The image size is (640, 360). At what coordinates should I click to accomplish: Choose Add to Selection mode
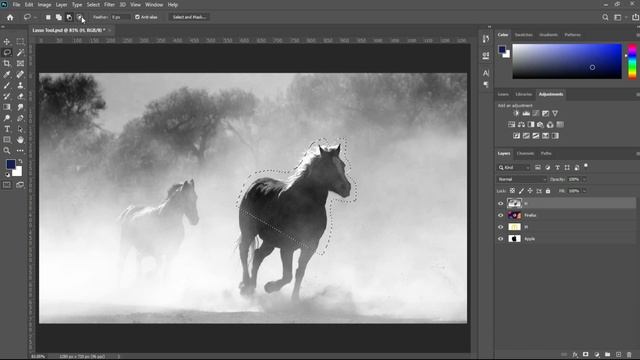[59, 17]
